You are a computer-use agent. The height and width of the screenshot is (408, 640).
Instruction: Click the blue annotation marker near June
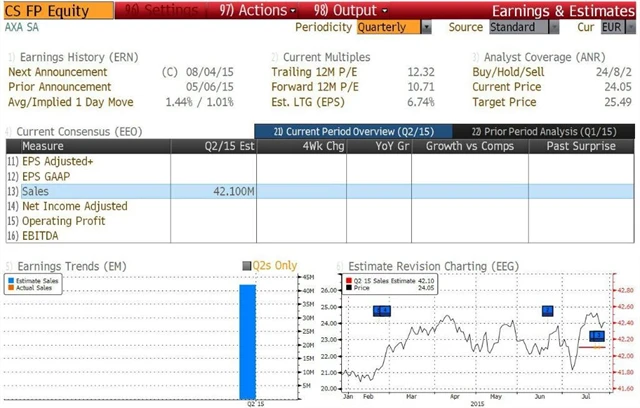548,311
